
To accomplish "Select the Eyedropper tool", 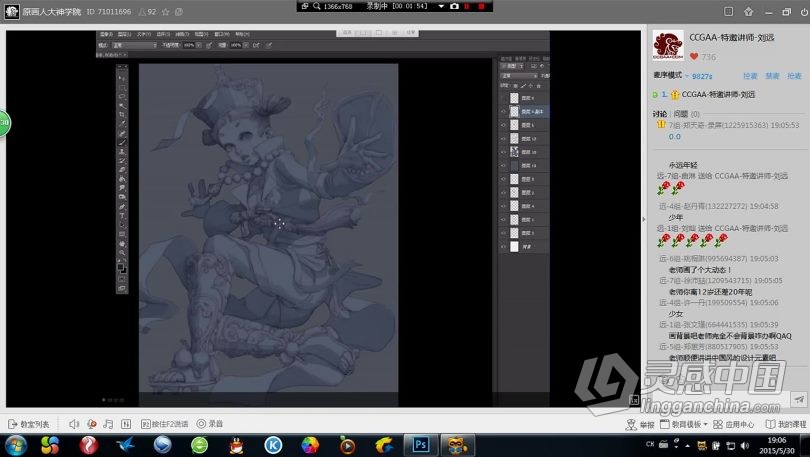I will pyautogui.click(x=122, y=124).
